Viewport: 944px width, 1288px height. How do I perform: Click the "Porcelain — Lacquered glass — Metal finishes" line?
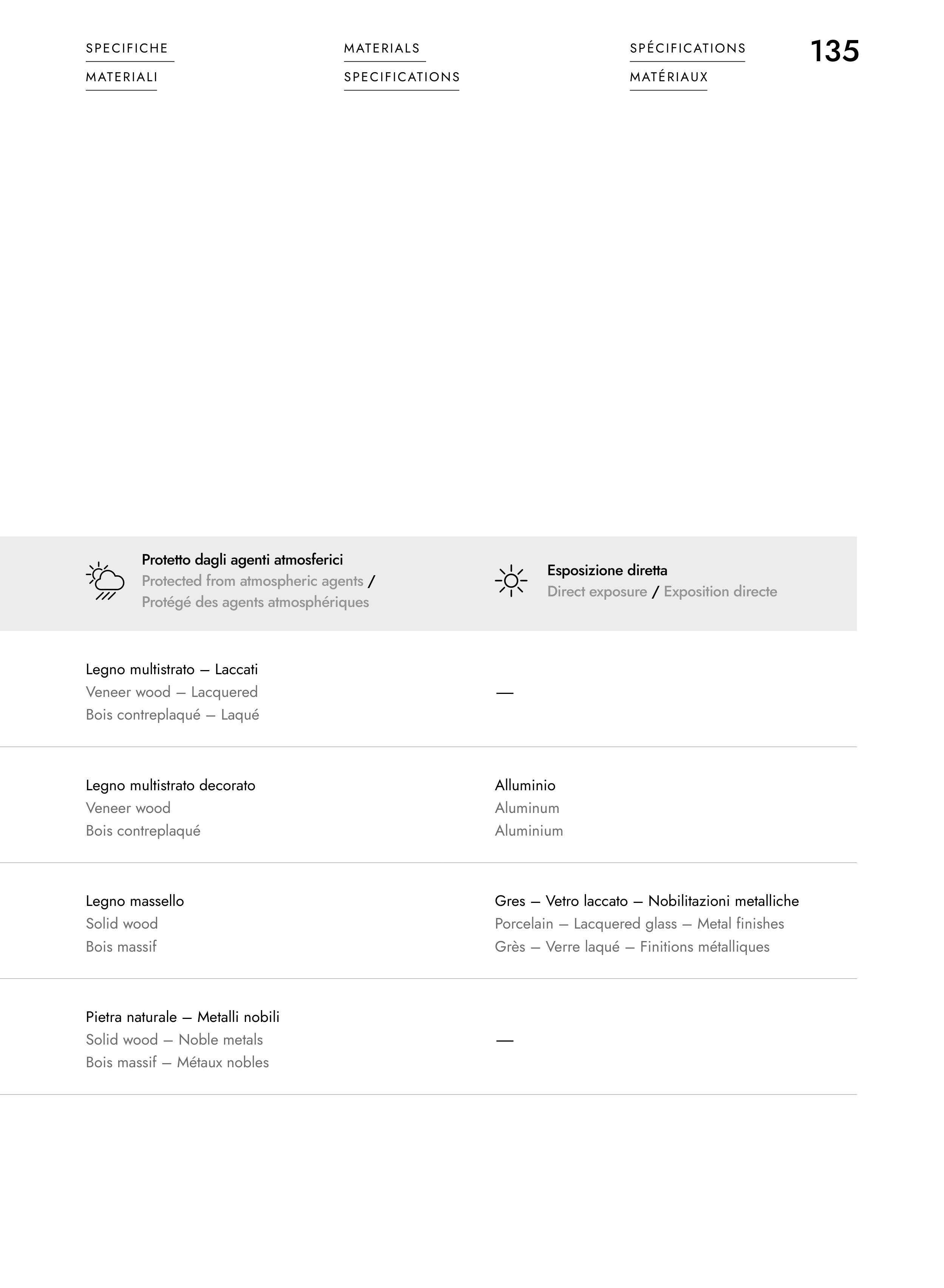click(639, 924)
